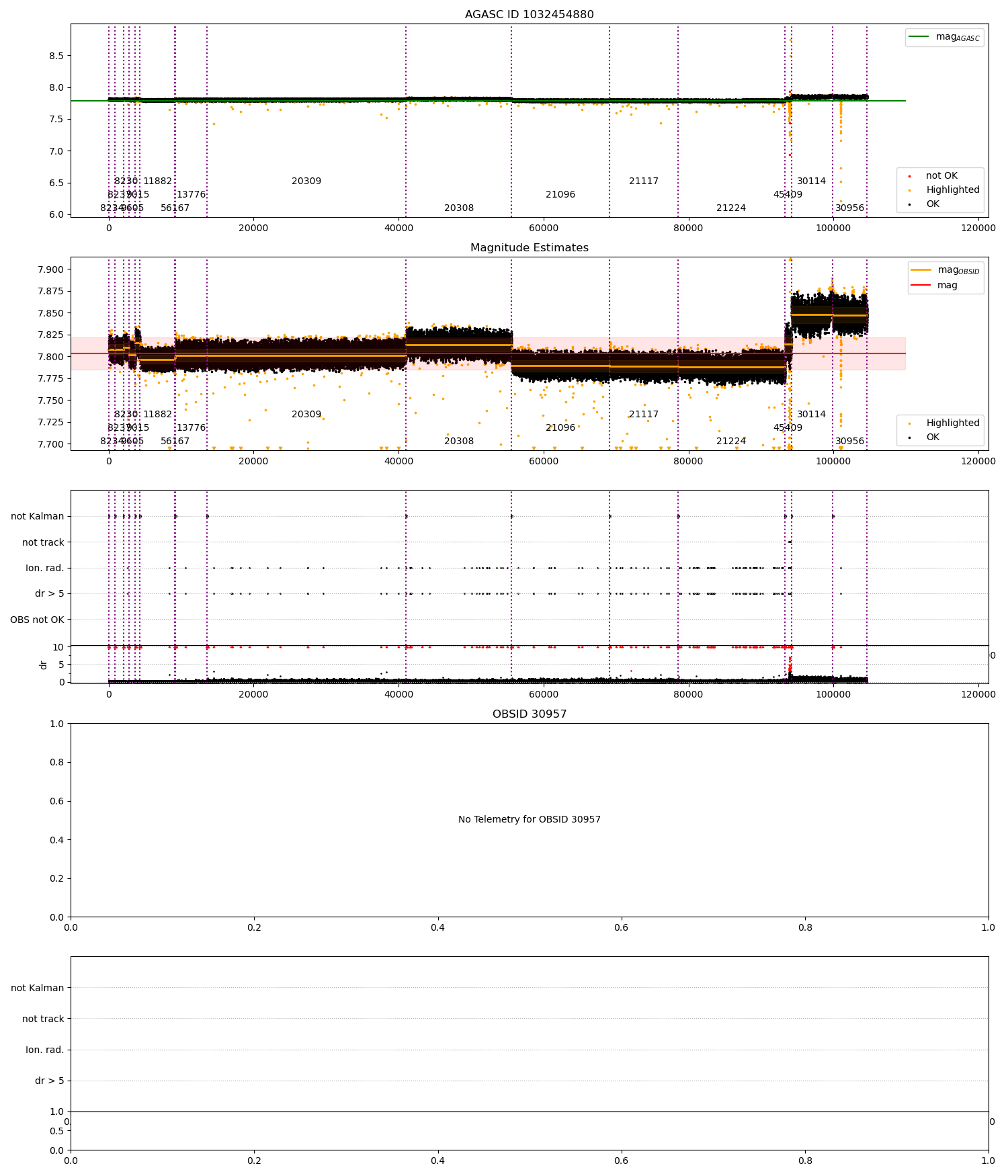Image resolution: width=1008 pixels, height=1176 pixels.
Task: Click label 21096 in Magnitude Estimates plot
Action: pyautogui.click(x=560, y=428)
